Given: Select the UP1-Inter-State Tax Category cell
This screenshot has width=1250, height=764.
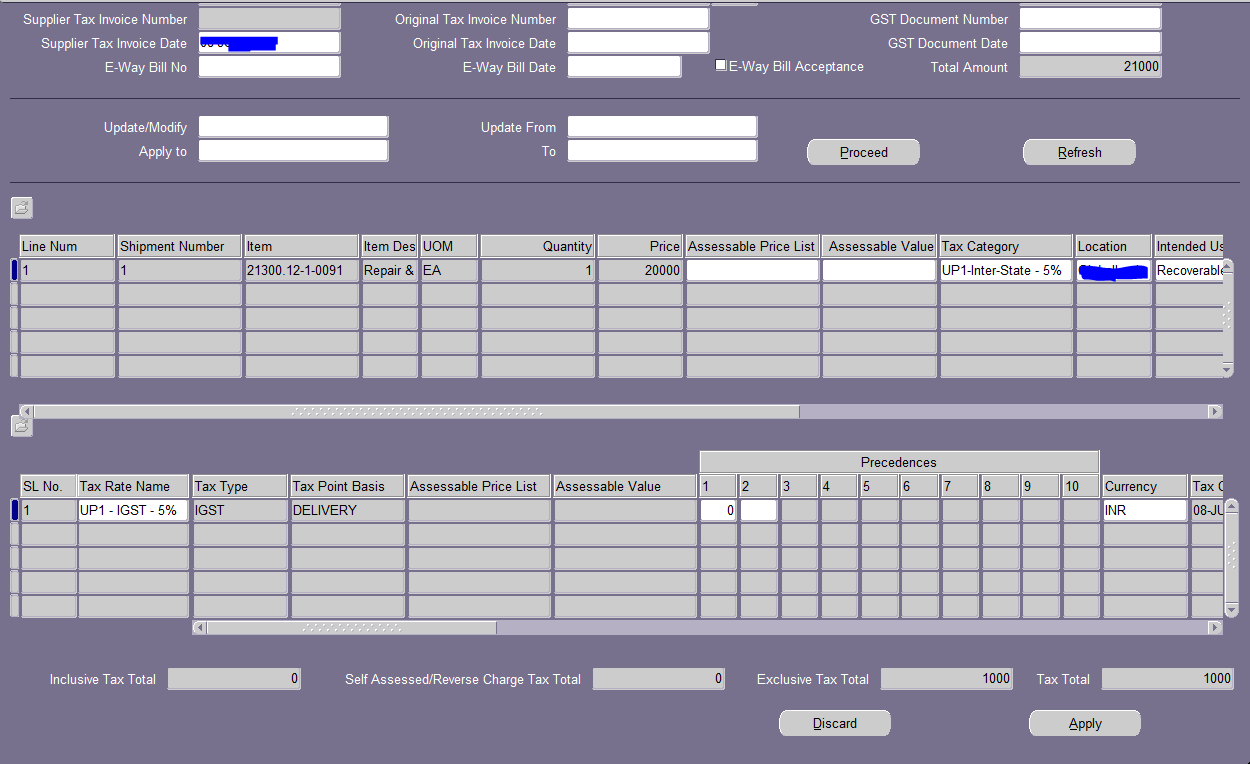Looking at the screenshot, I should tap(1004, 270).
